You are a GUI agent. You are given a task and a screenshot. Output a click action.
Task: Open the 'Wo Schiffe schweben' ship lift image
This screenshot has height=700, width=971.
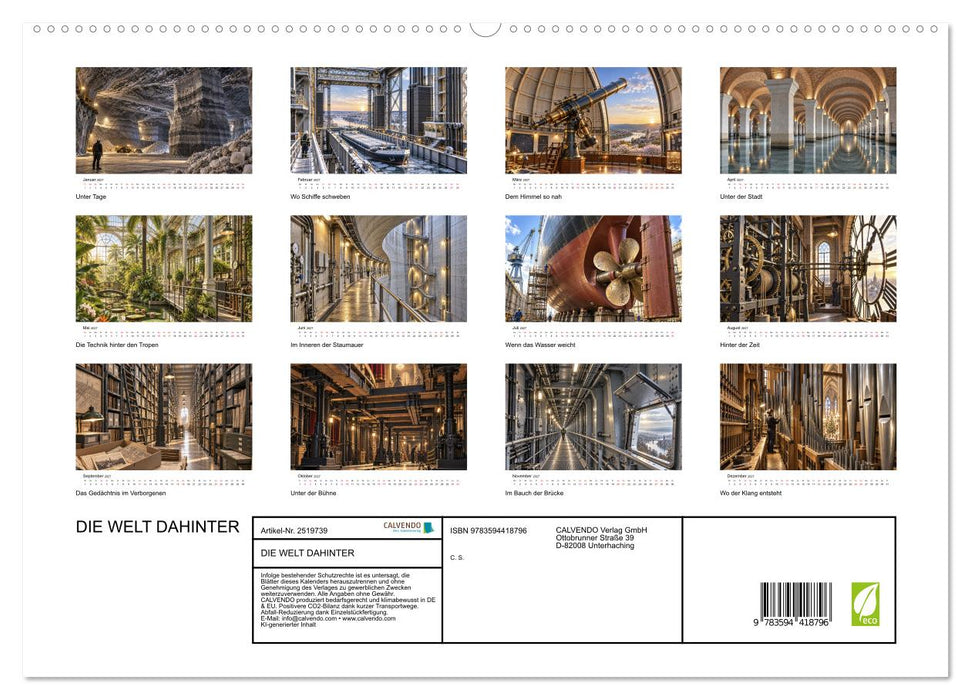tap(378, 120)
